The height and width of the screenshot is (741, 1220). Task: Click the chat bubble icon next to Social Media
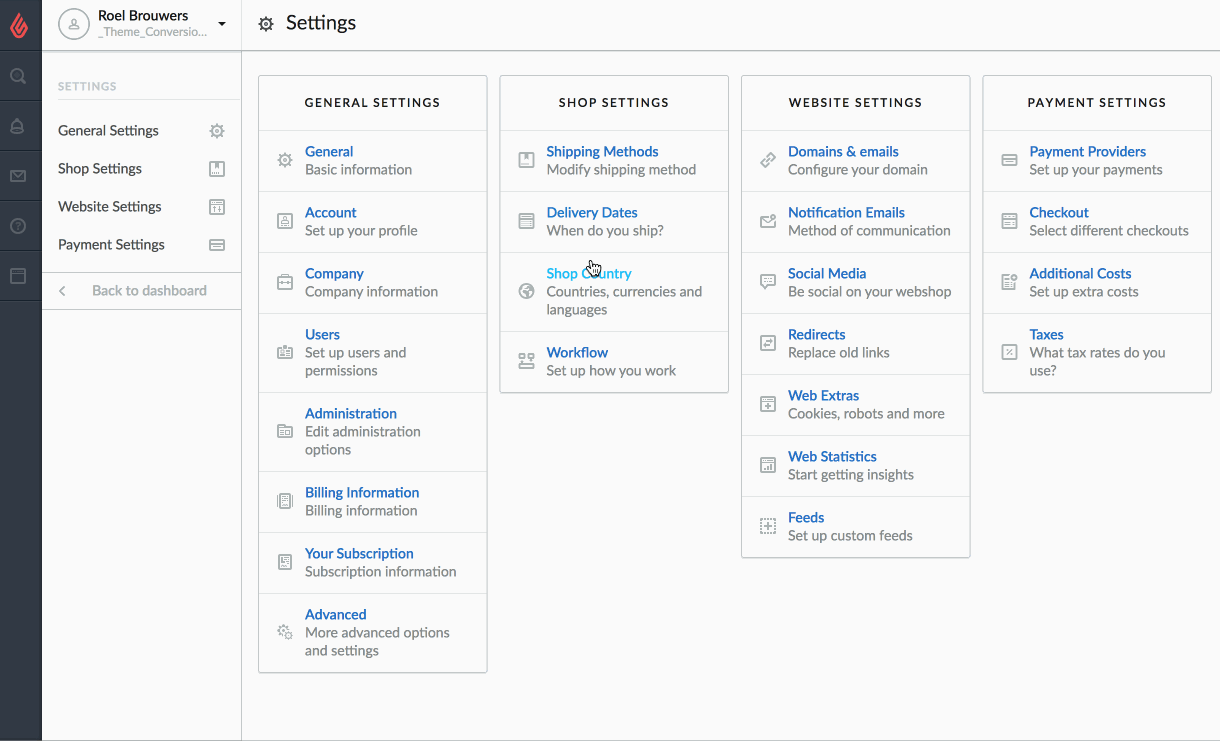(768, 282)
